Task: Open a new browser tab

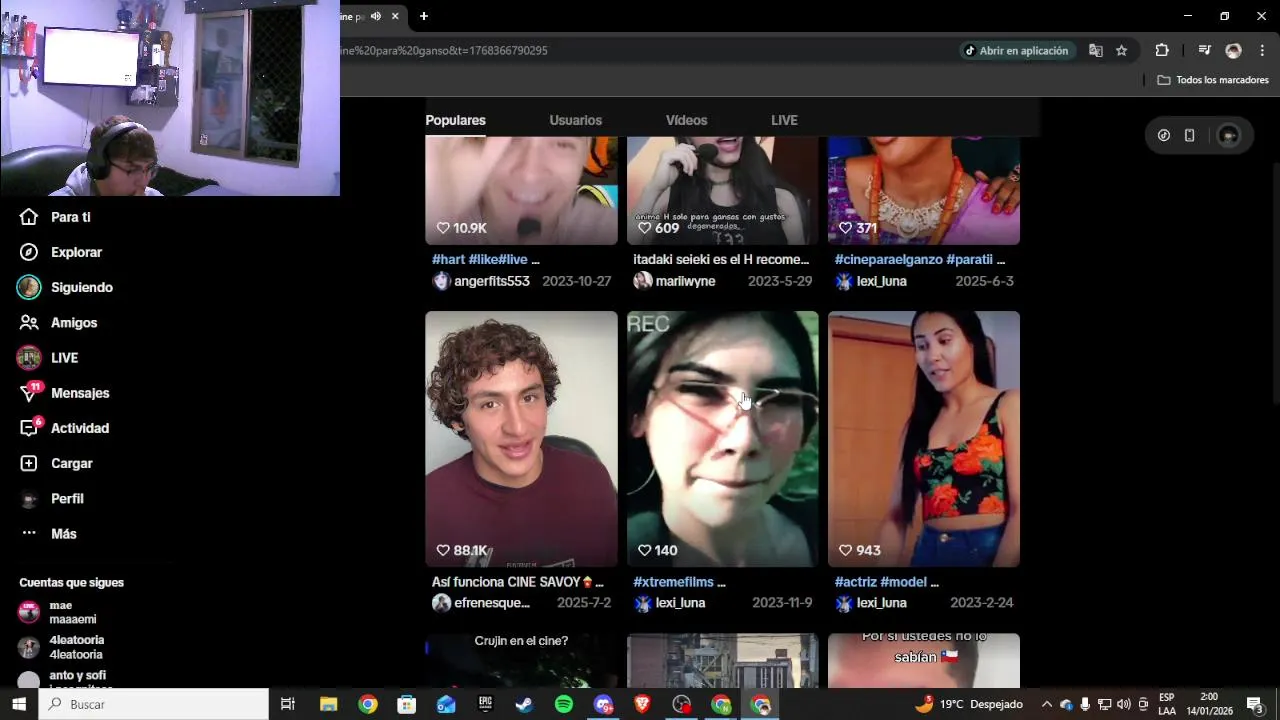Action: tap(424, 16)
